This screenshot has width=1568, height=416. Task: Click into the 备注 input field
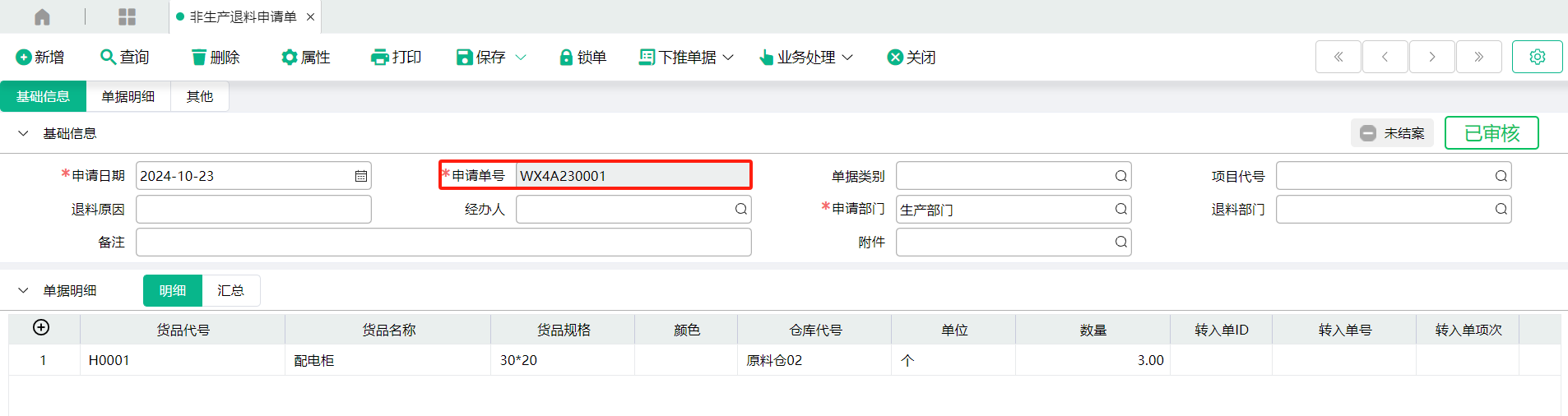[443, 243]
